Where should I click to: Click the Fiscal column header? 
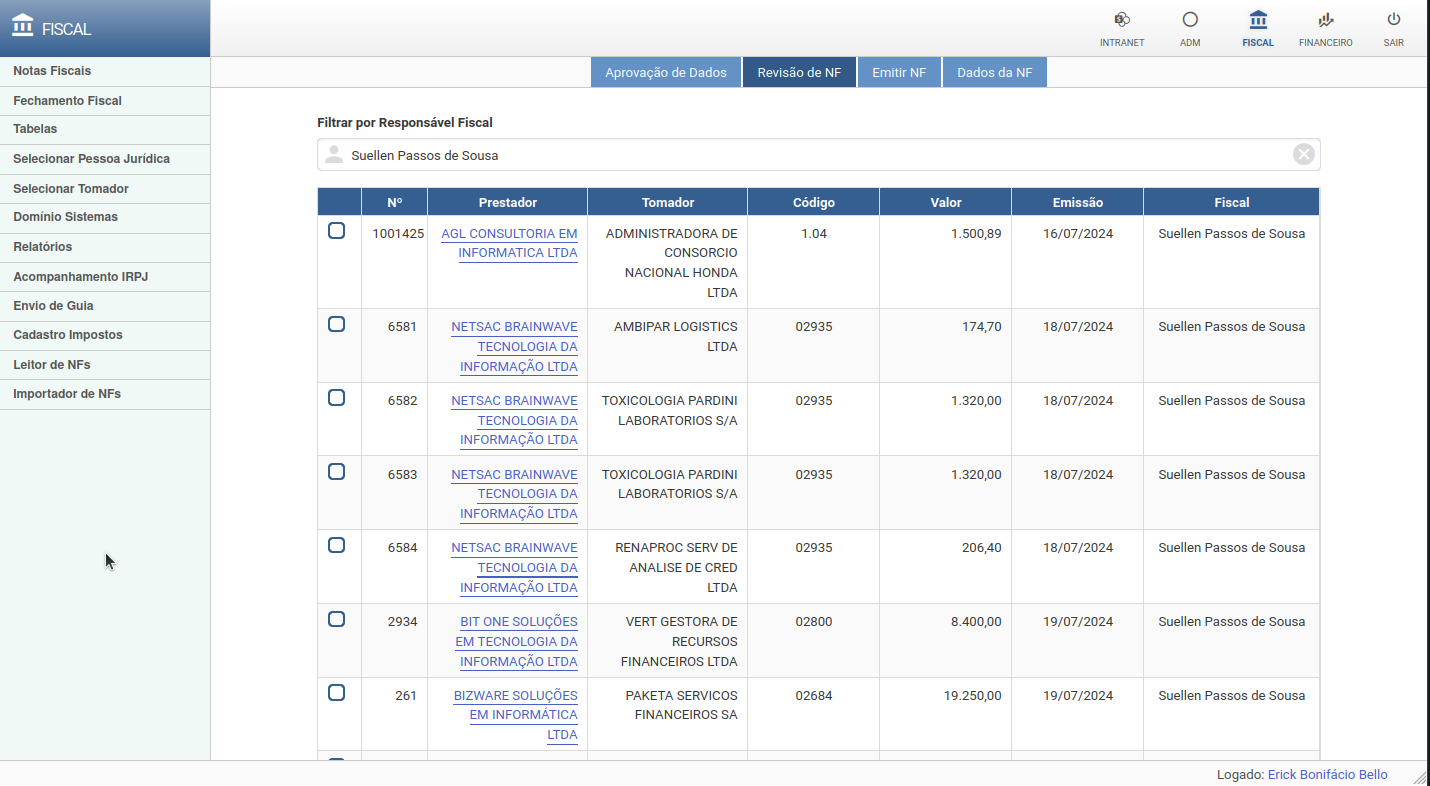point(1232,202)
